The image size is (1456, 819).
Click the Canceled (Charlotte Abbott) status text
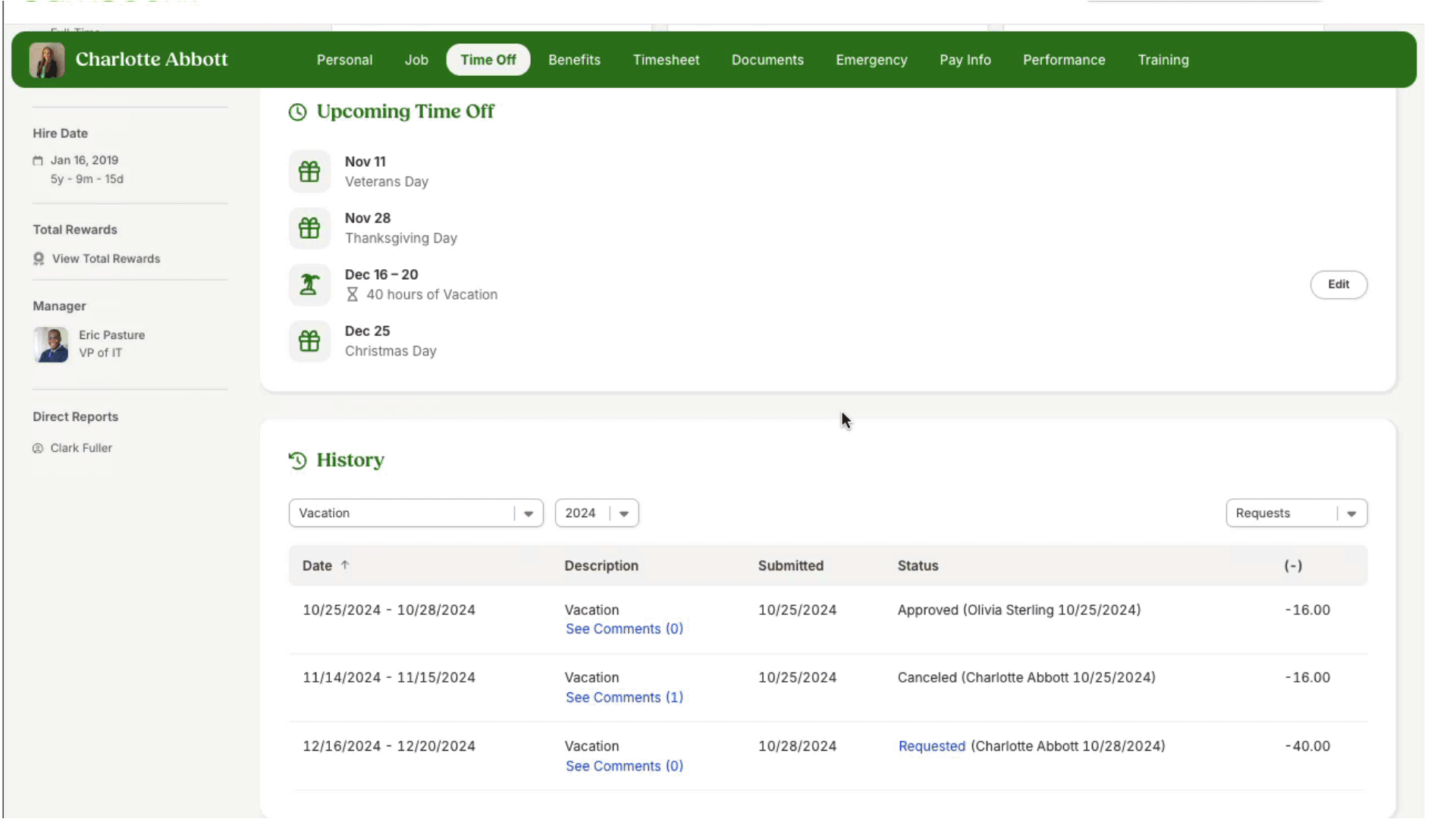[x=1027, y=678]
